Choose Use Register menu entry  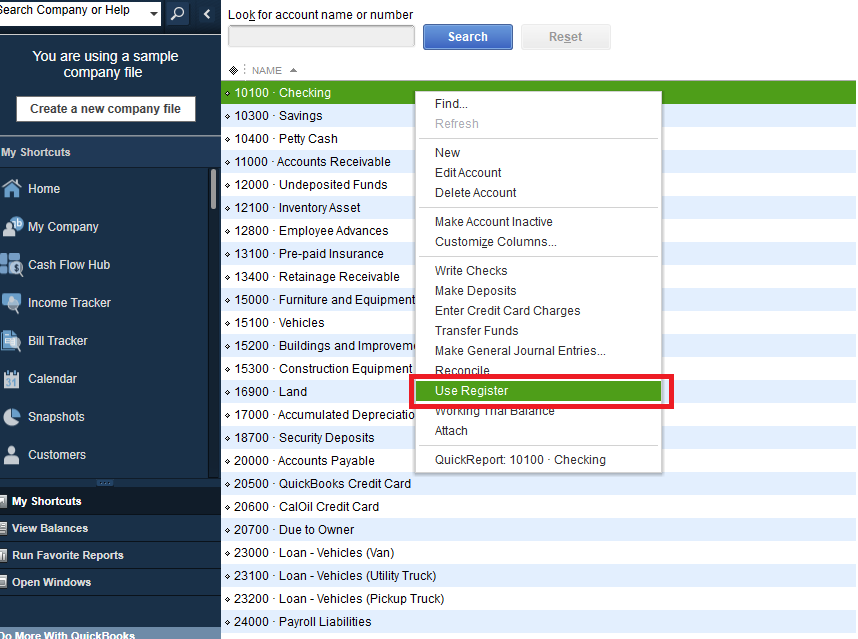(538, 391)
